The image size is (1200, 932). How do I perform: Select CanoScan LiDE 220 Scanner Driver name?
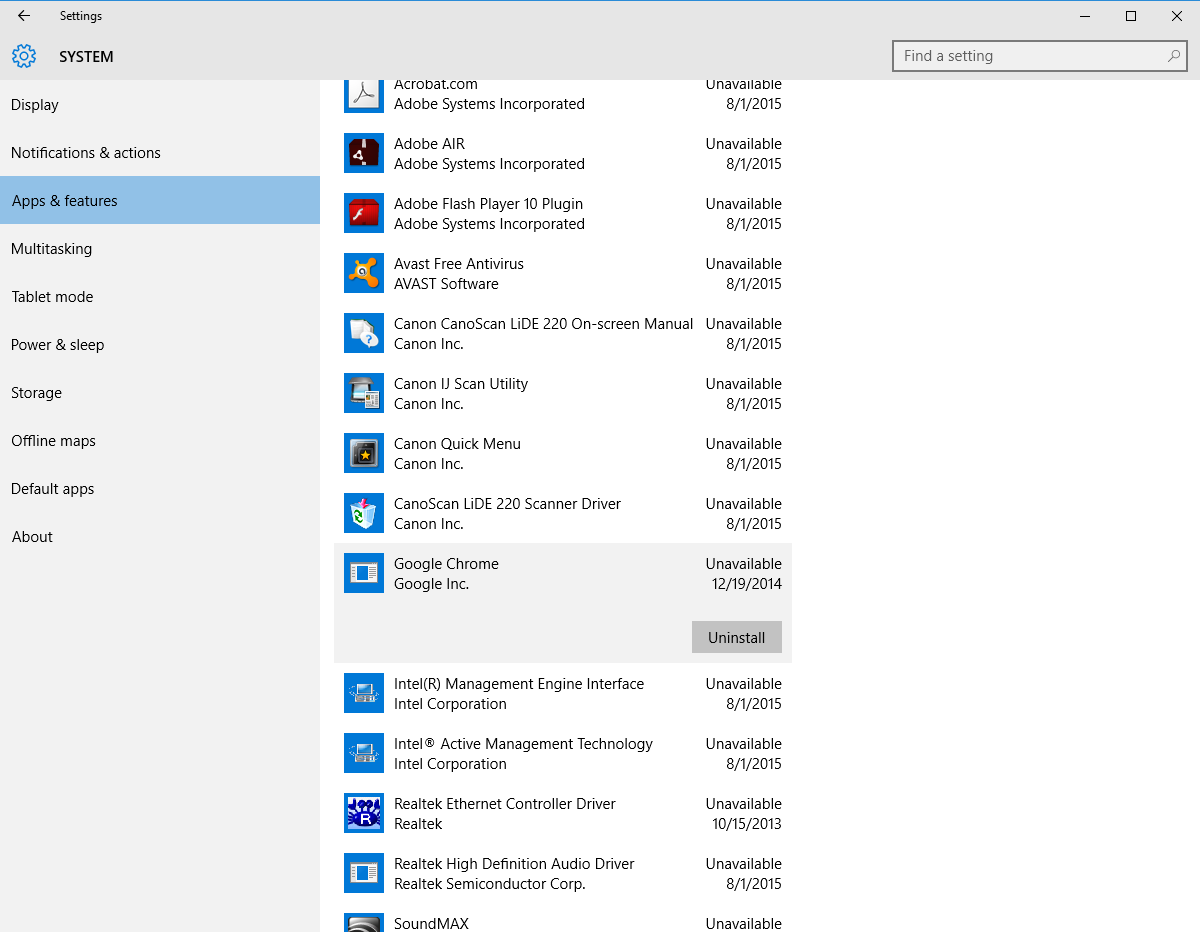(507, 504)
